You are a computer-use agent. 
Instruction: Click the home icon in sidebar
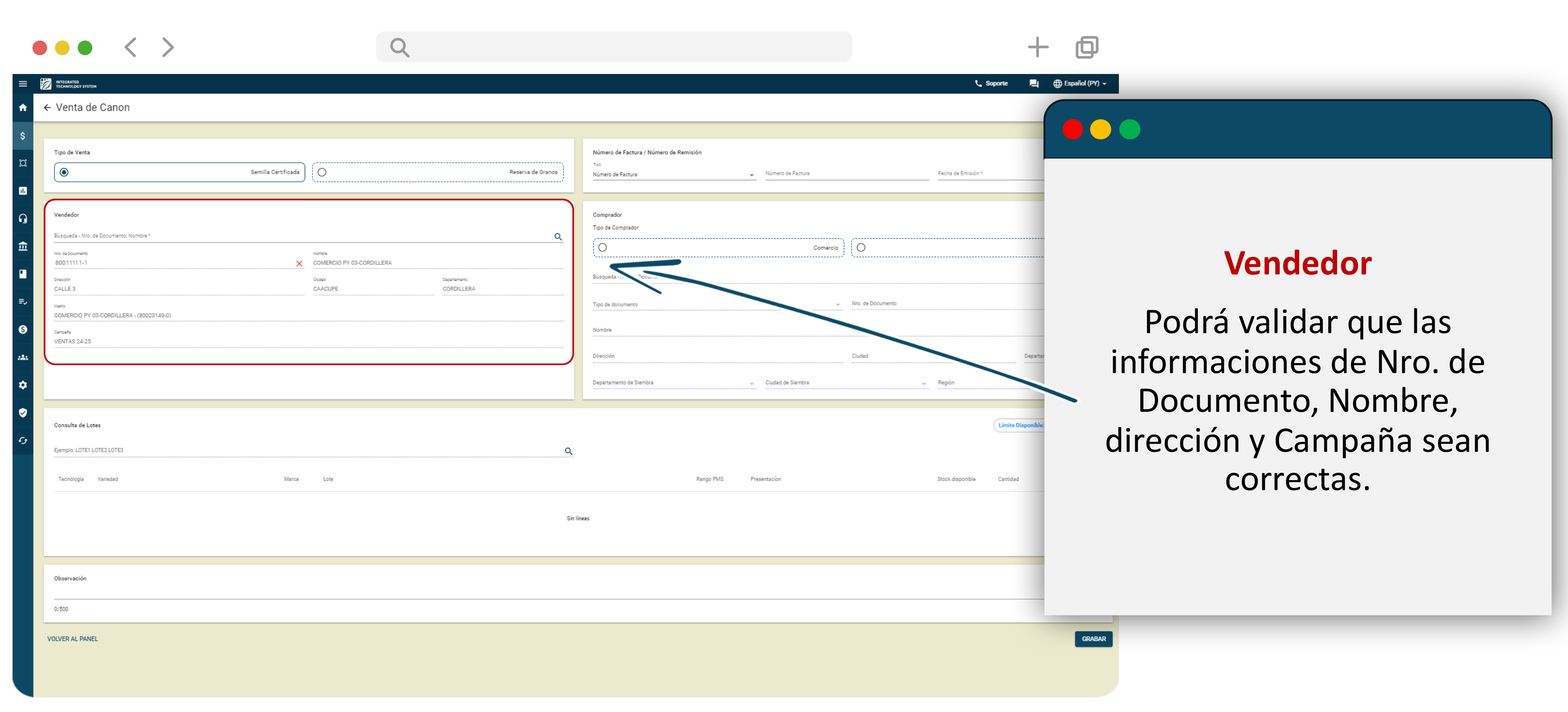(22, 108)
